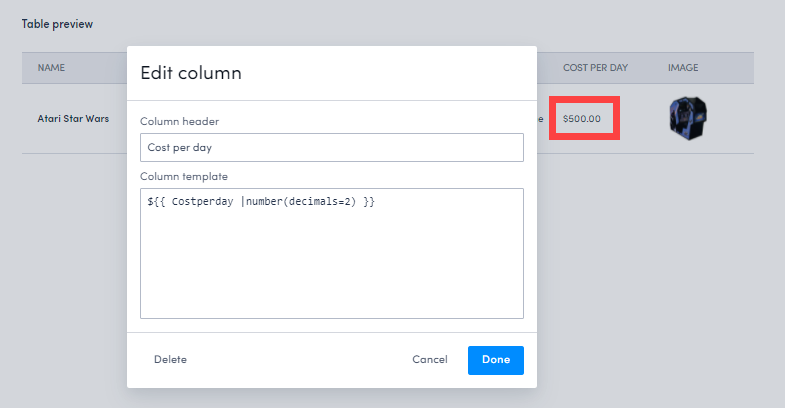
Task: Open the arcade machine thumbnail image
Action: pos(688,118)
